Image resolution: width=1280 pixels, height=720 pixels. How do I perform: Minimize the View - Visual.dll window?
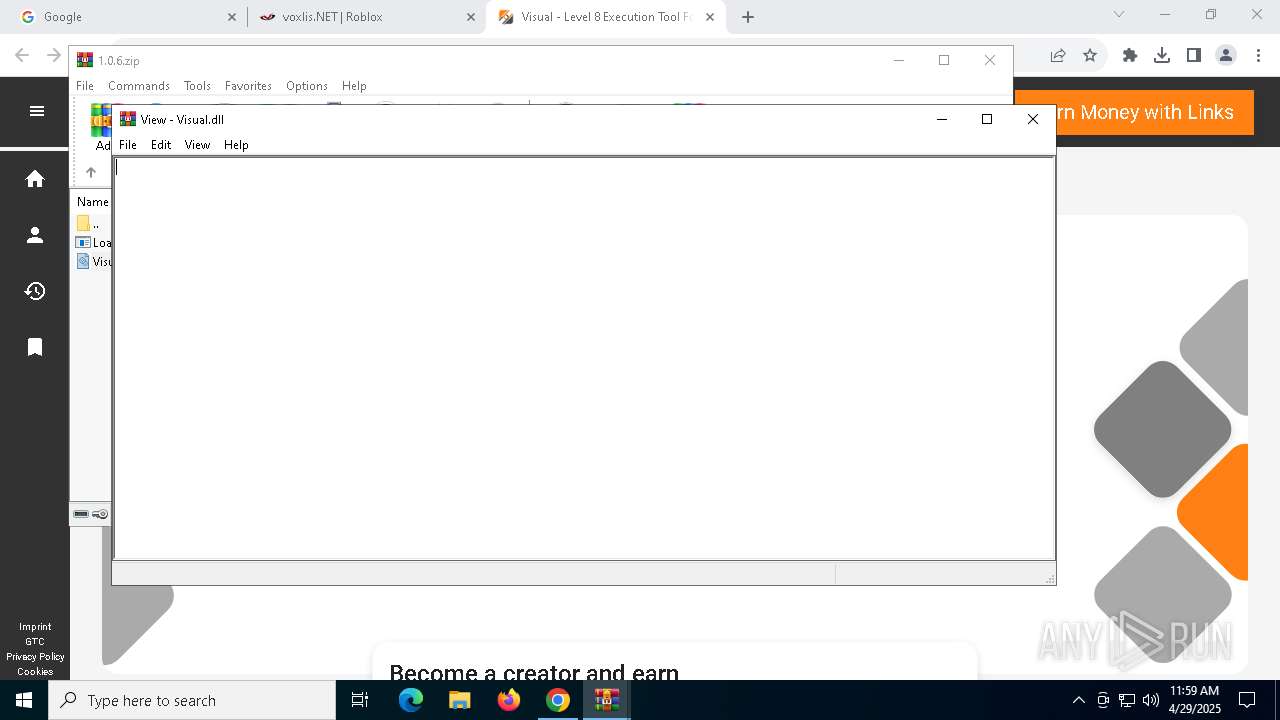tap(941, 119)
